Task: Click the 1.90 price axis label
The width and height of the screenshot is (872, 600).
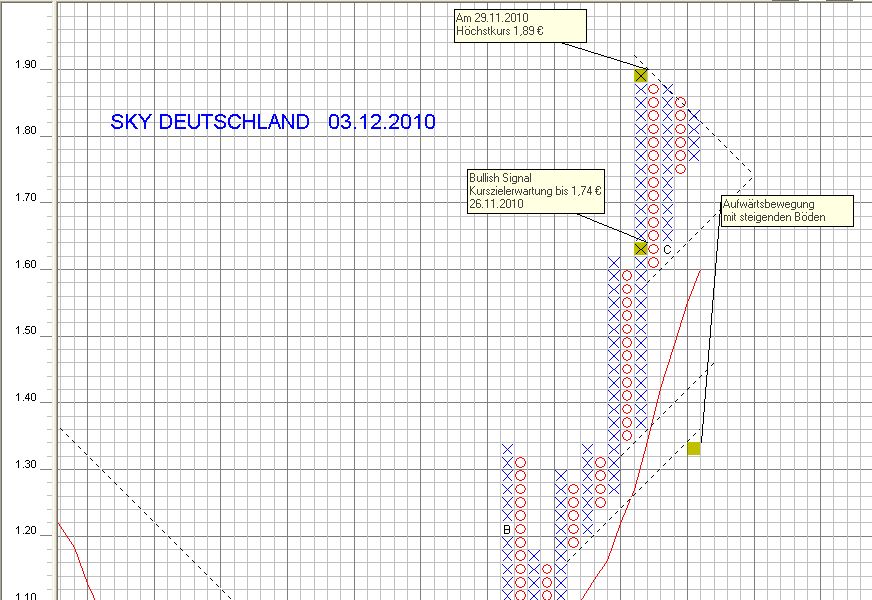Action: click(26, 65)
